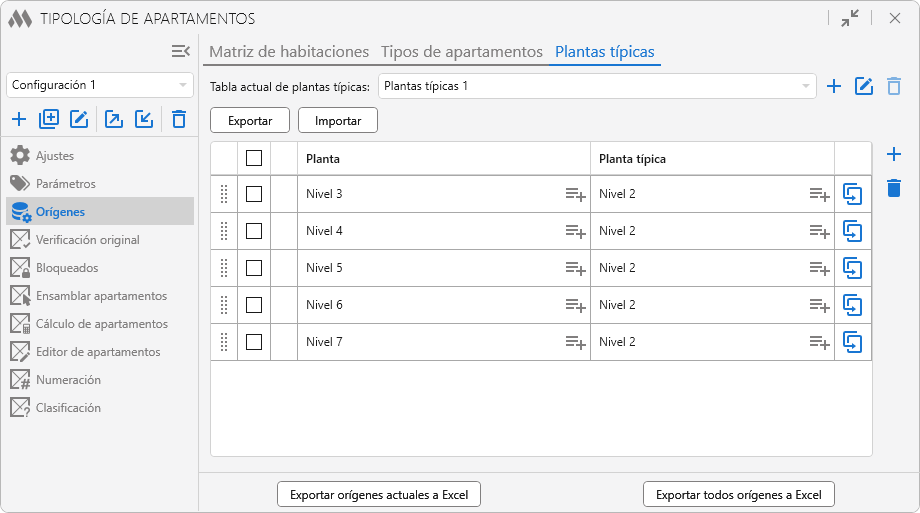Duplicate the current configuration
920x513 pixels.
(x=49, y=120)
